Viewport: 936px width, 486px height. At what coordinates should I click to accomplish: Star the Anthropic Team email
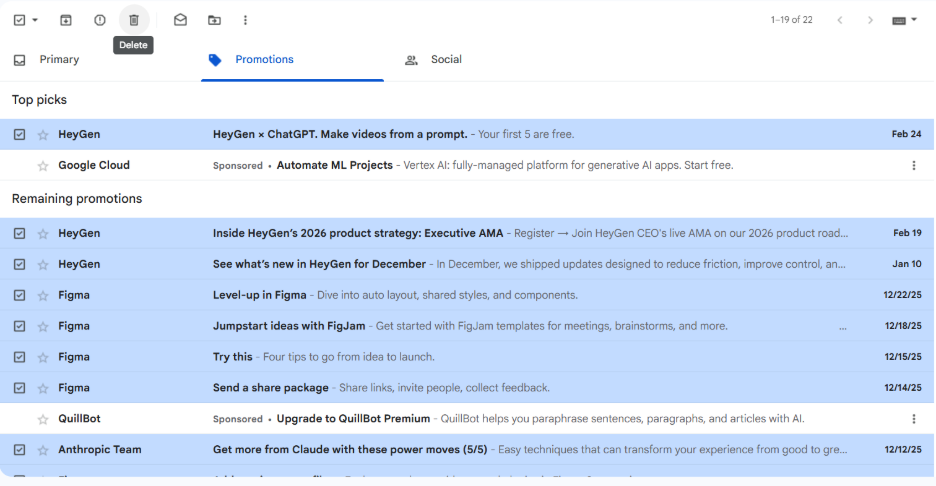point(43,450)
